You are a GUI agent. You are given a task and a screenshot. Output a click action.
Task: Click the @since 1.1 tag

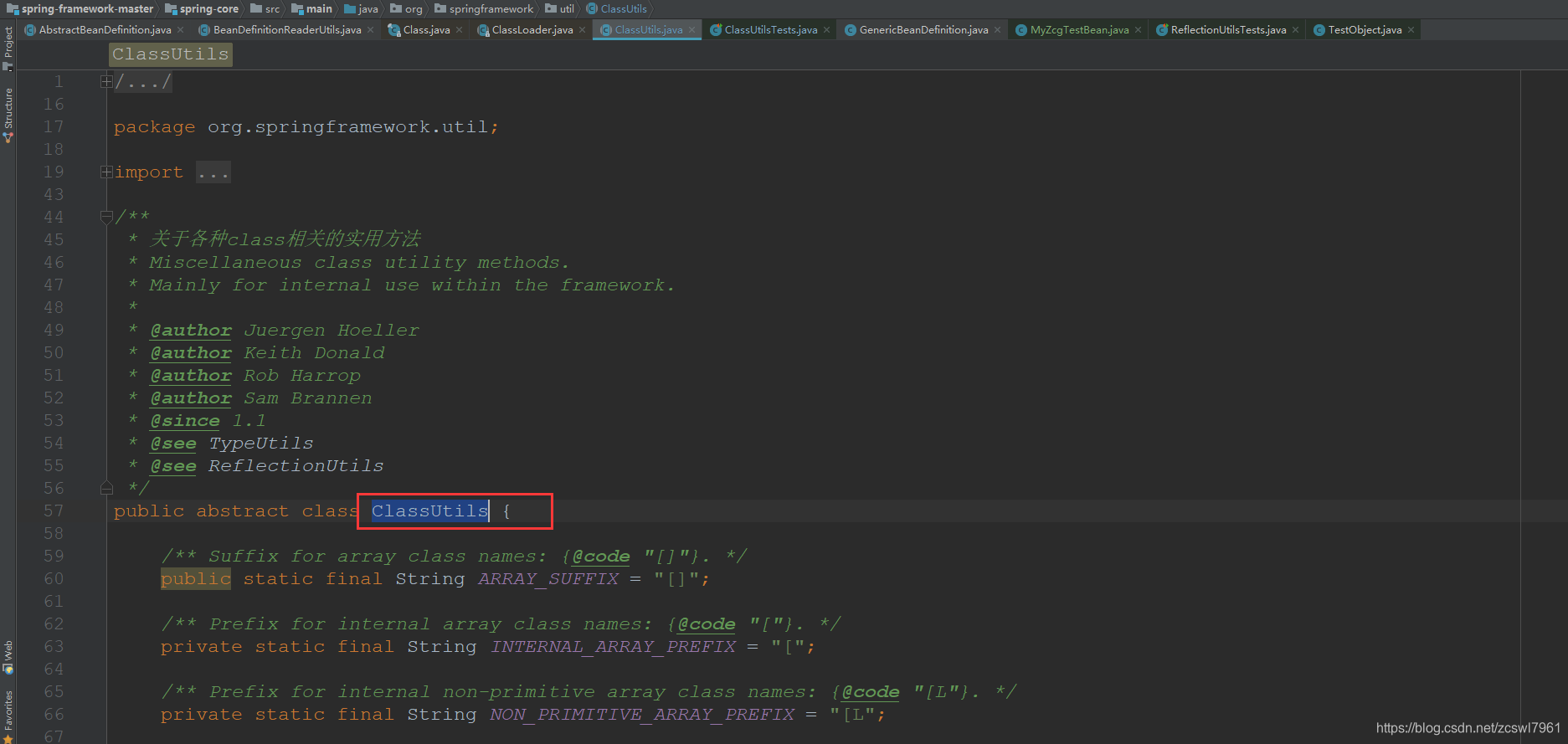tap(208, 421)
